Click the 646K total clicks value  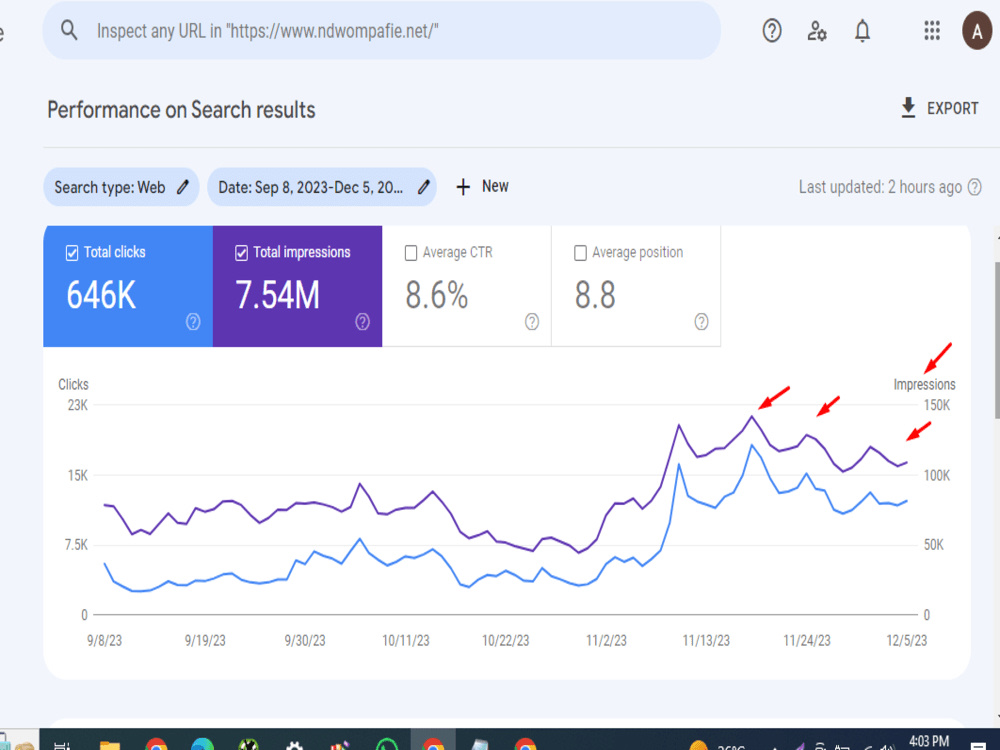click(101, 295)
